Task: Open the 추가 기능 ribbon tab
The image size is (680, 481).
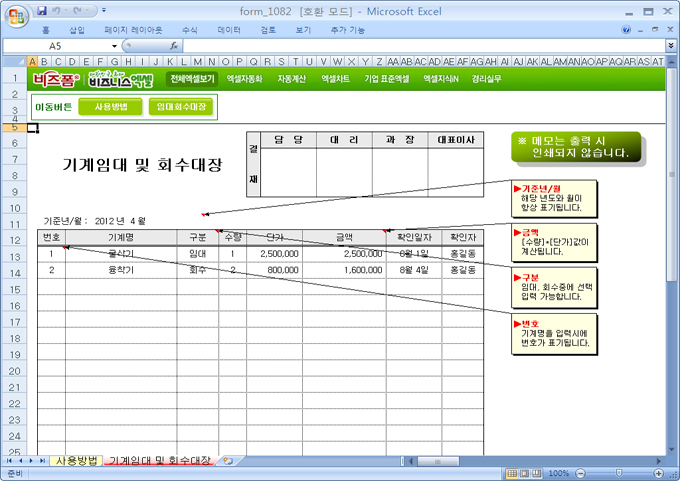Action: pyautogui.click(x=348, y=30)
